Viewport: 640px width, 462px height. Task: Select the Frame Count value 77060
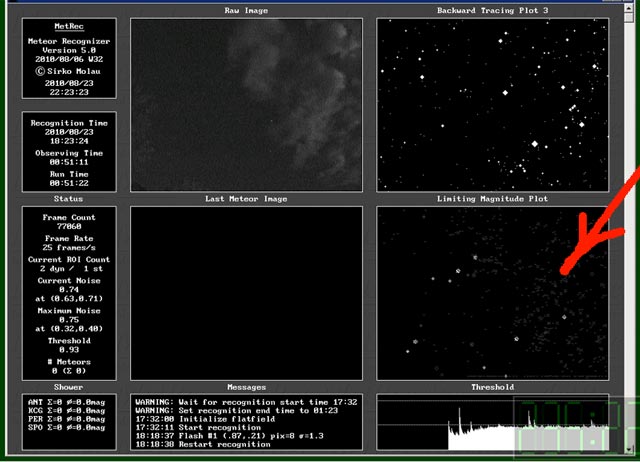coord(69,227)
